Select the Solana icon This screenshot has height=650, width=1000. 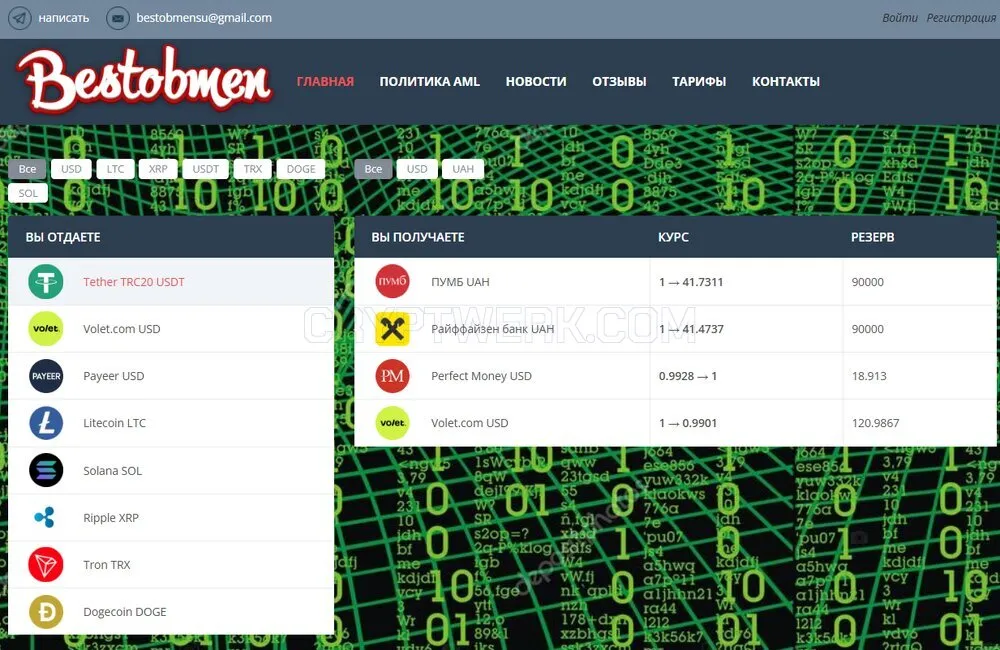(x=46, y=470)
